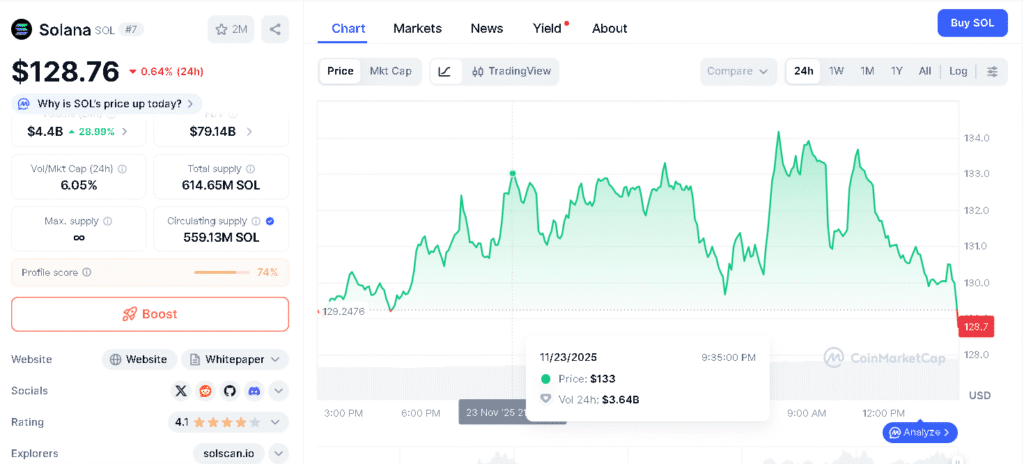Click the $128.76 price heading

65,71
